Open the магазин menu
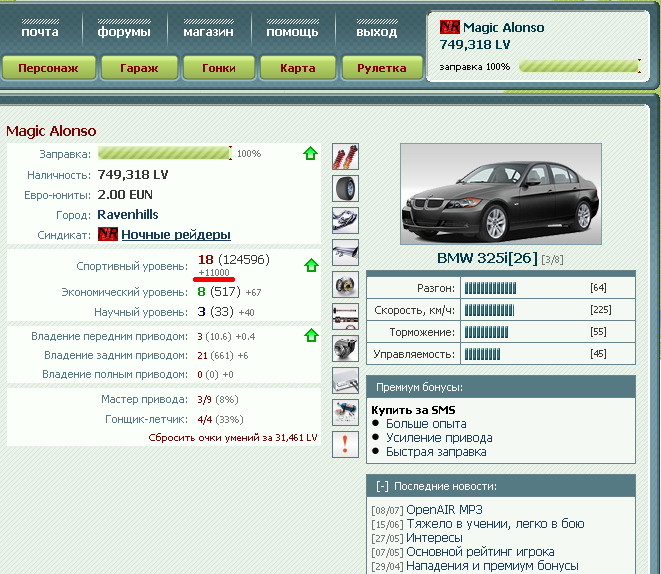 click(x=208, y=32)
